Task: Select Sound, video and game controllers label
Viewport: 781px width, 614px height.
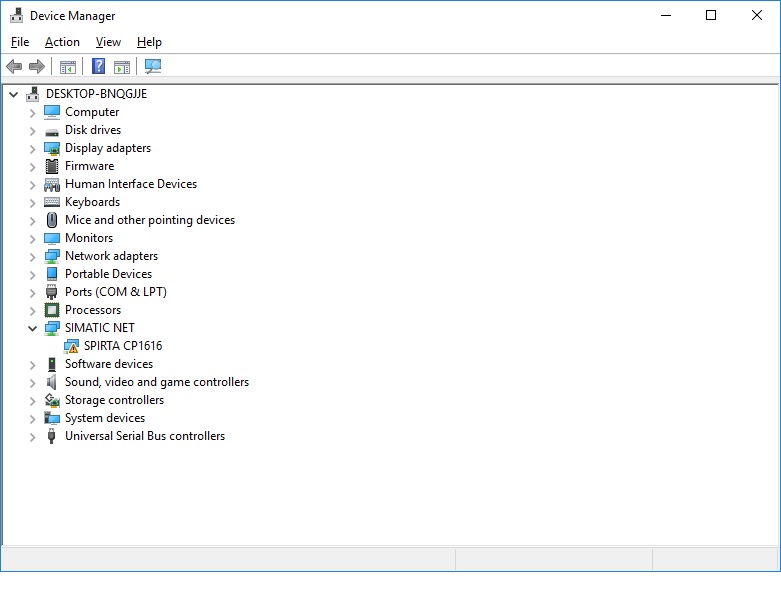Action: [x=157, y=381]
